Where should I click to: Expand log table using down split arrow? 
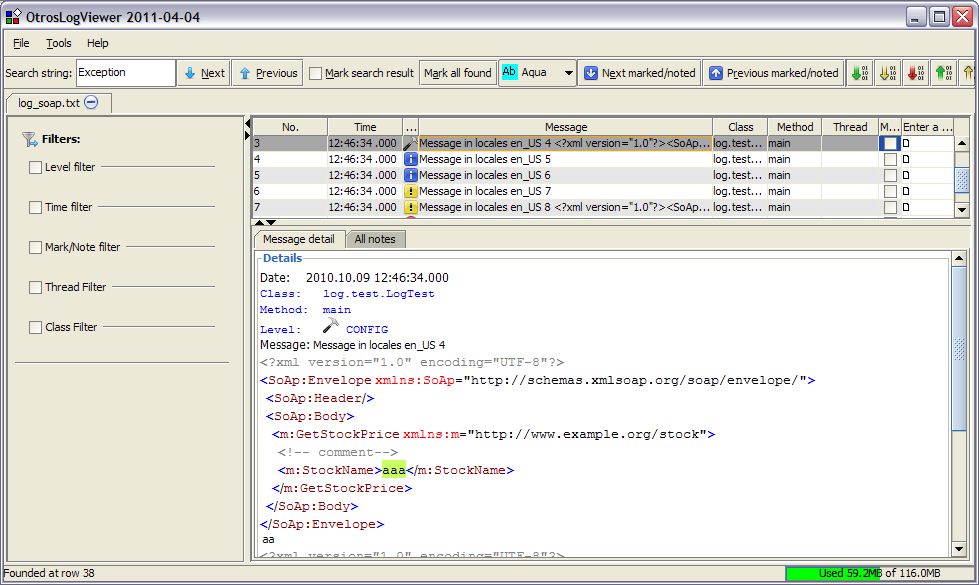click(271, 222)
